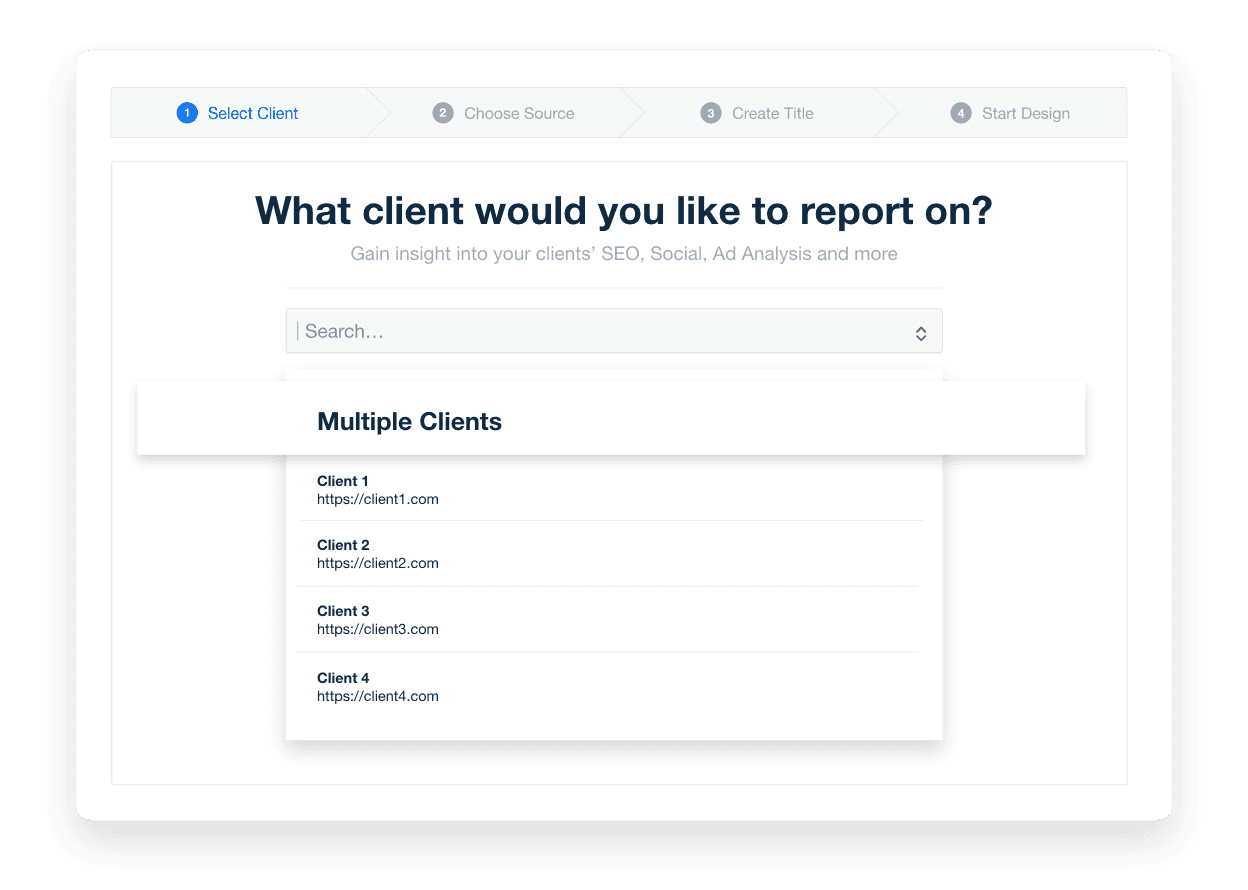Go to the Choose Source step
Viewport: 1248px width, 890px height.
pos(519,113)
